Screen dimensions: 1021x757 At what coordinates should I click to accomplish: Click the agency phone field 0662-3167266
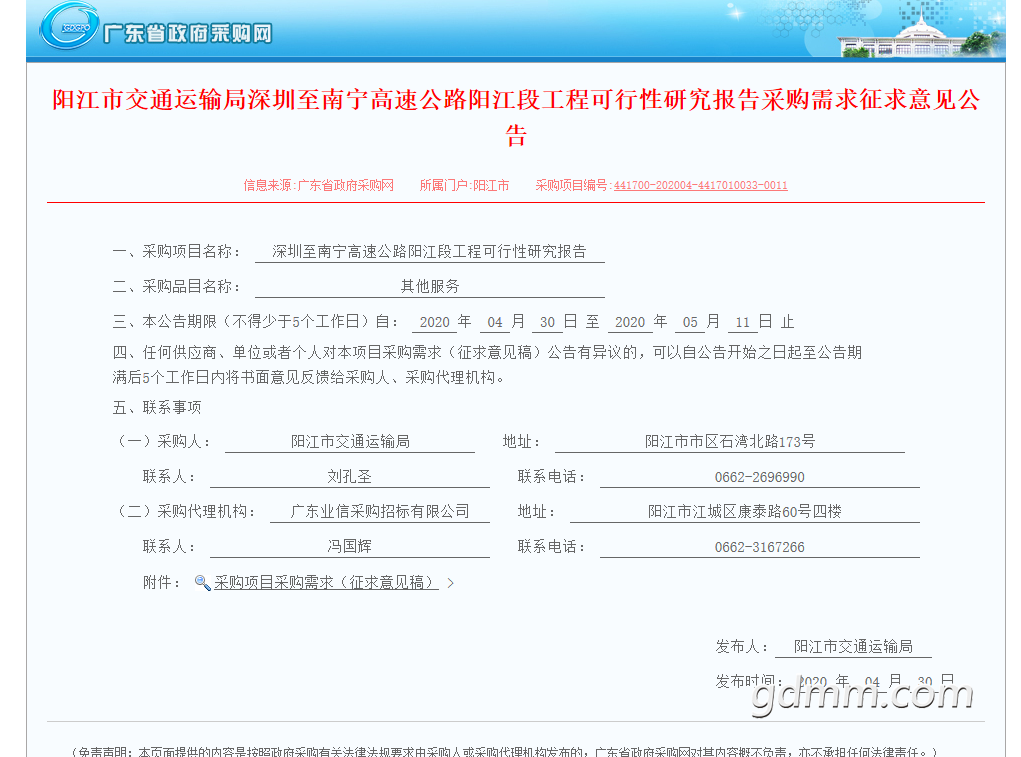coord(759,547)
